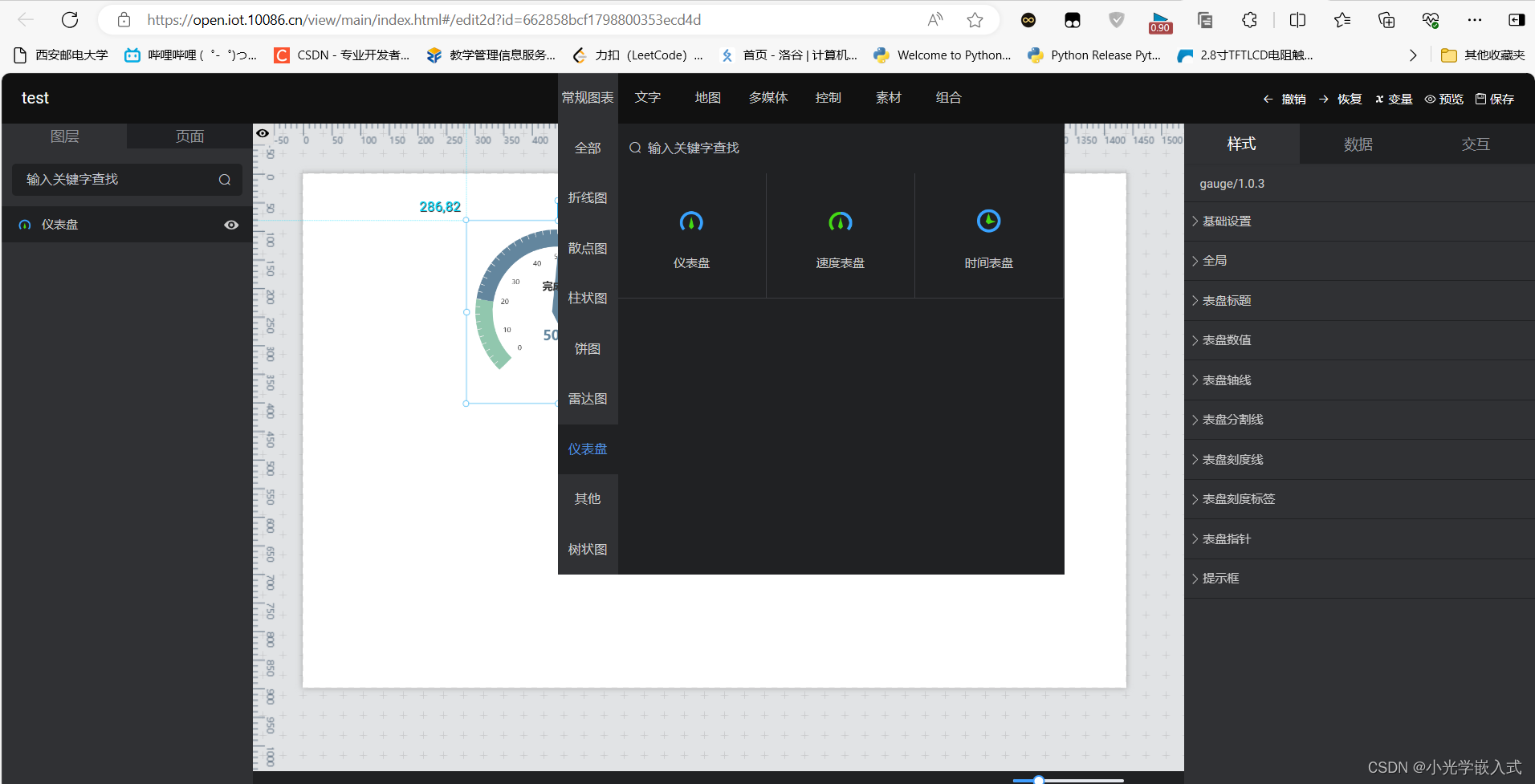Screen dimensions: 1535x784
Task: Expand 全局 section
Action: point(1359,261)
